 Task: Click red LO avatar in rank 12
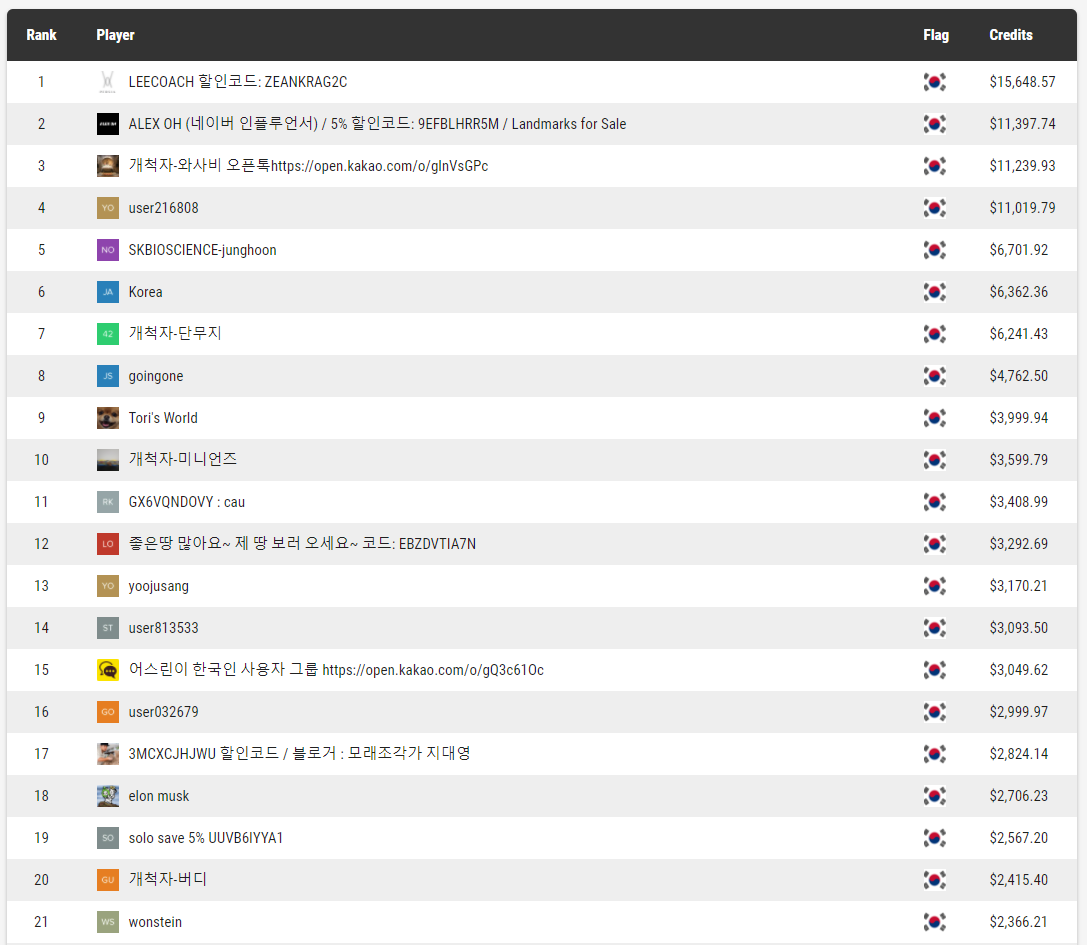pyautogui.click(x=107, y=544)
